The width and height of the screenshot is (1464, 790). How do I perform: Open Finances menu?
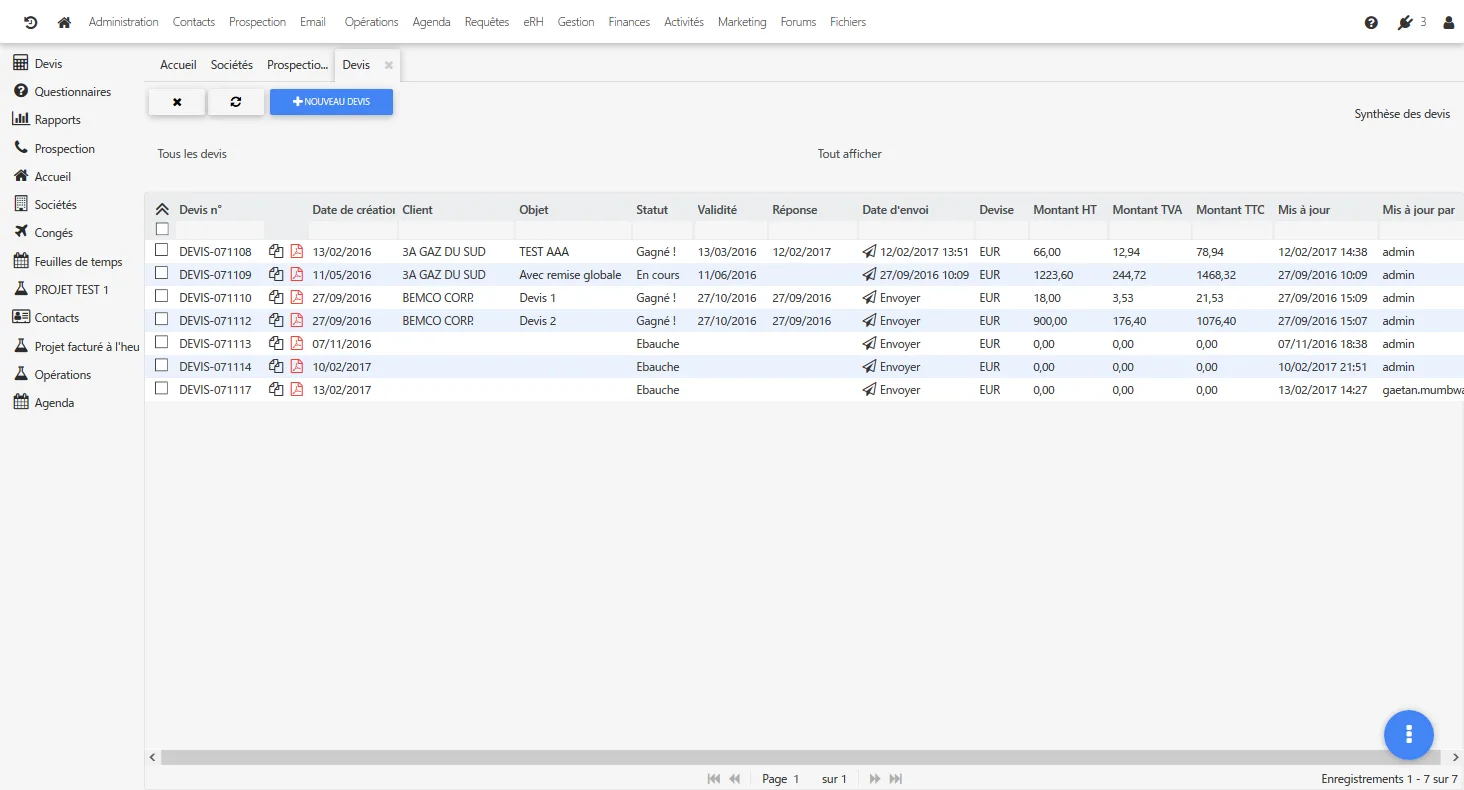pyautogui.click(x=629, y=22)
